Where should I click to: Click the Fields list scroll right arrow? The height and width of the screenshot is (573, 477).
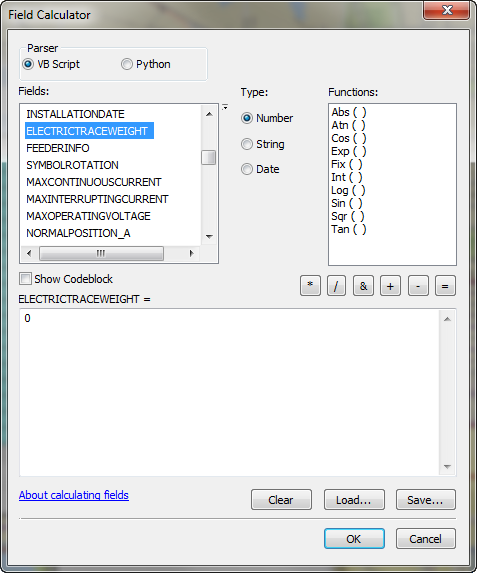click(x=191, y=253)
